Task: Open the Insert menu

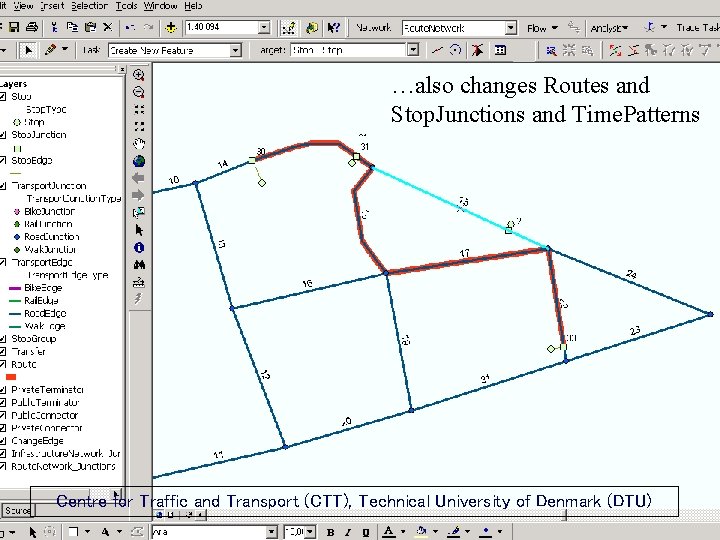Action: (52, 6)
